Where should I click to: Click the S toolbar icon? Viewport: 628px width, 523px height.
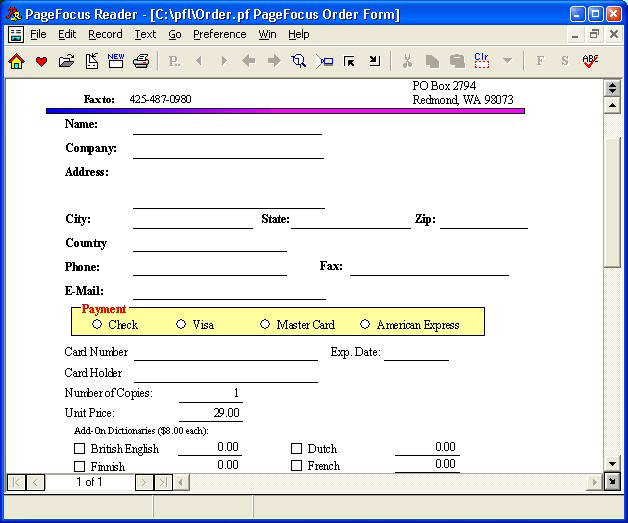565,61
